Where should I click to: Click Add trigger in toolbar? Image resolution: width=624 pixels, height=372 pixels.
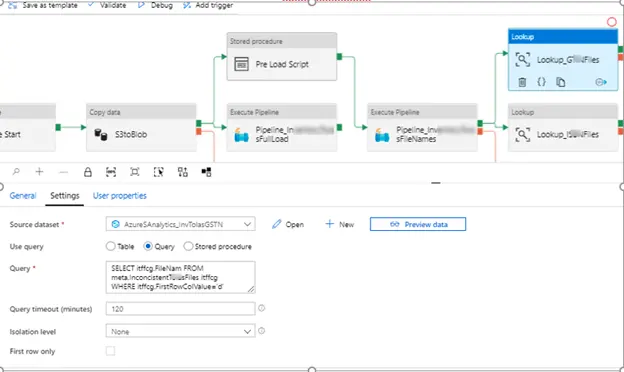tap(208, 6)
